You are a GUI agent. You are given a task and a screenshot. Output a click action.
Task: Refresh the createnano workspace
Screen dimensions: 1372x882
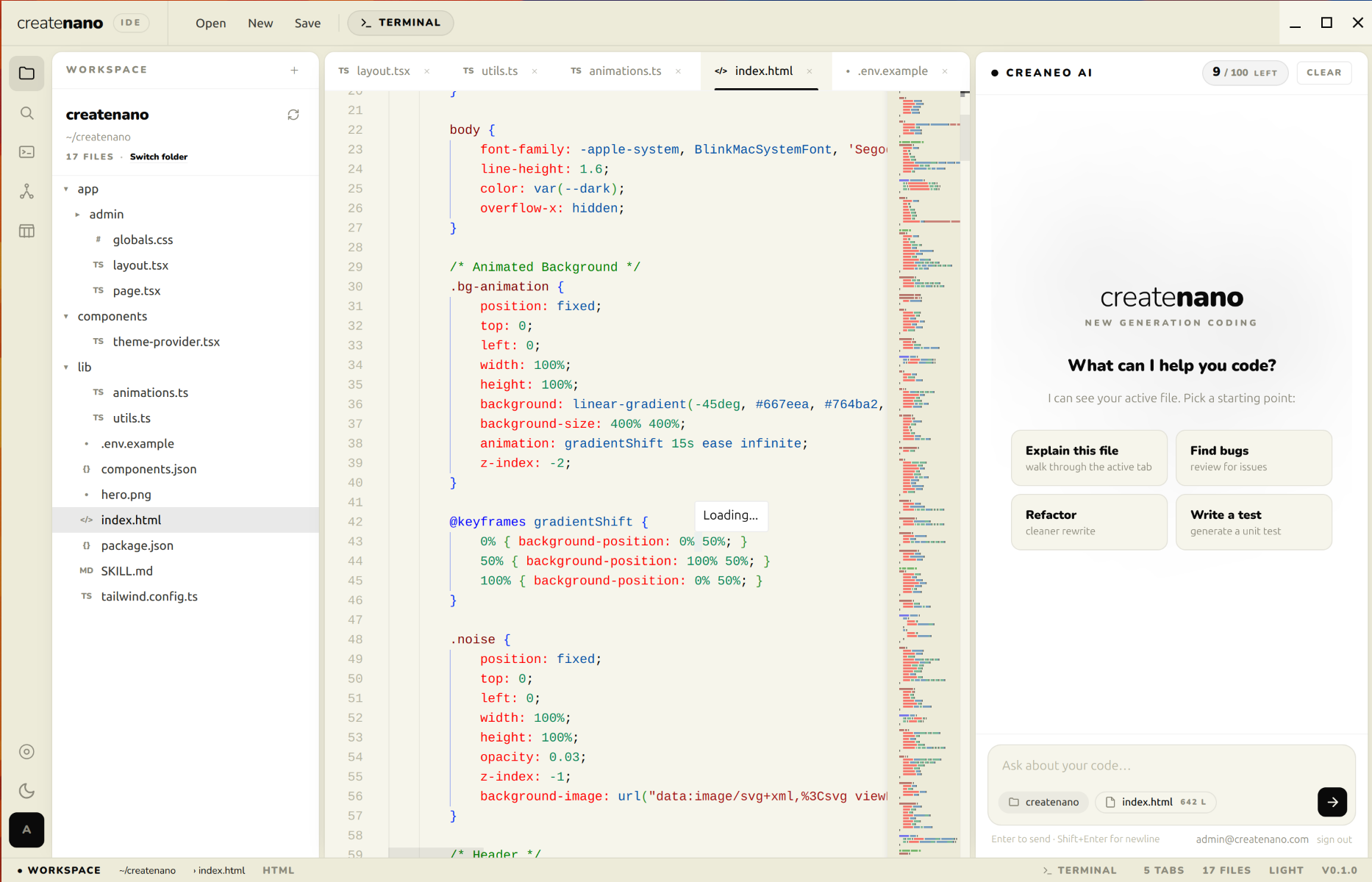click(x=293, y=115)
